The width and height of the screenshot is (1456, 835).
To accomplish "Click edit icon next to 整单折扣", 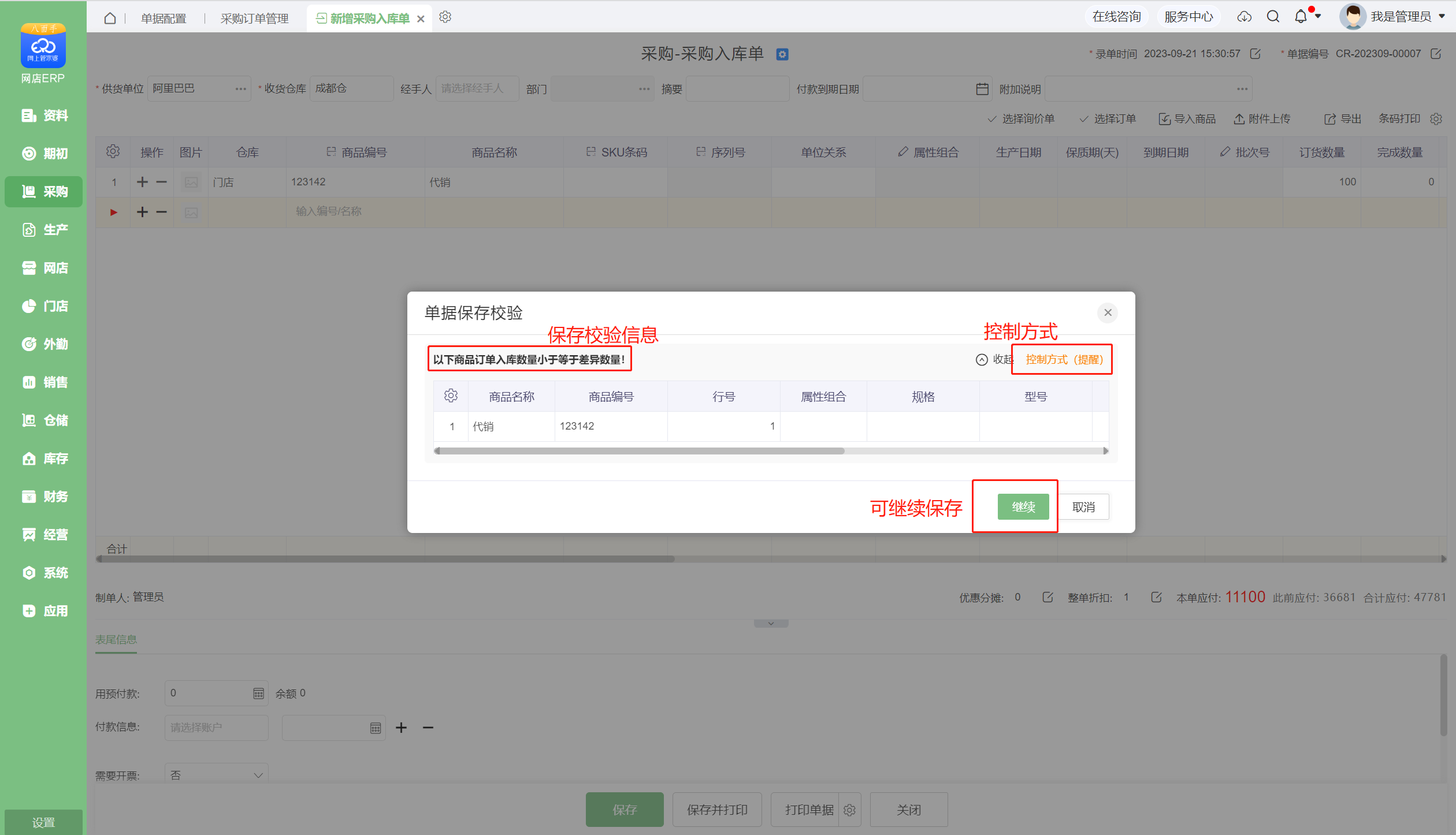I will (1156, 597).
